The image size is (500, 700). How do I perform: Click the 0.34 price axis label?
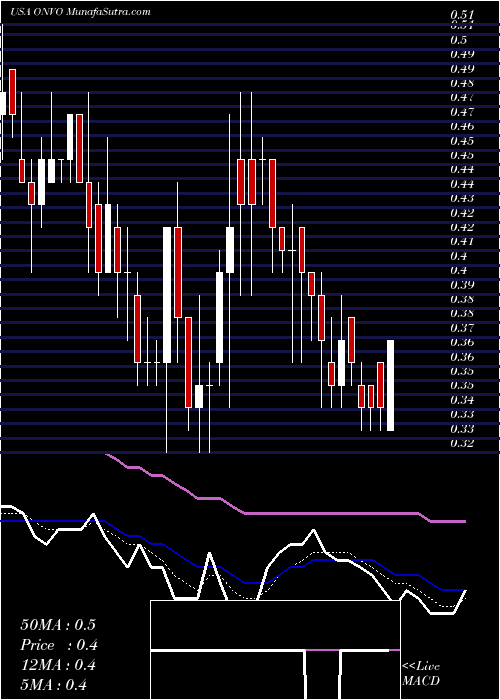[461, 400]
